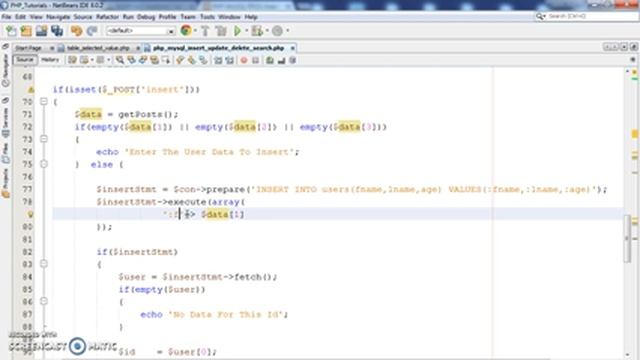Switch to History view button
Image resolution: width=640 pixels, height=360 pixels.
point(50,60)
